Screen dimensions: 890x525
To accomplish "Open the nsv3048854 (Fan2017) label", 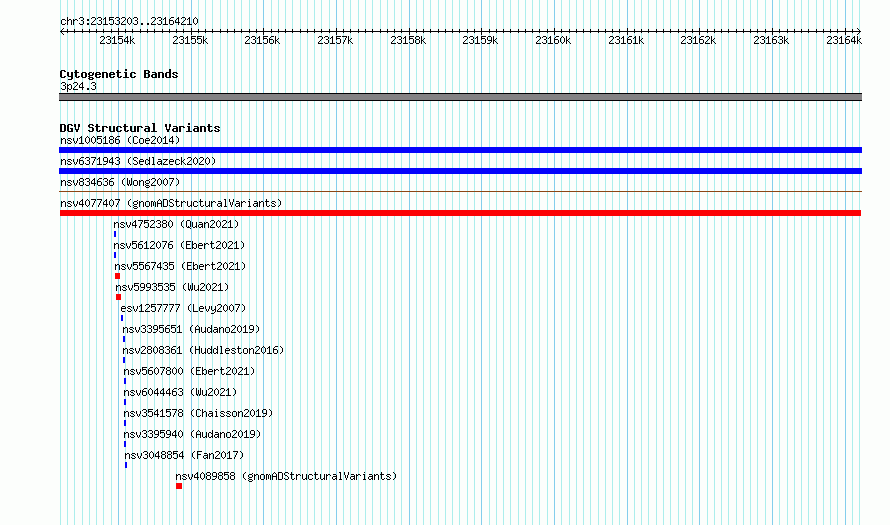I will (x=184, y=455).
